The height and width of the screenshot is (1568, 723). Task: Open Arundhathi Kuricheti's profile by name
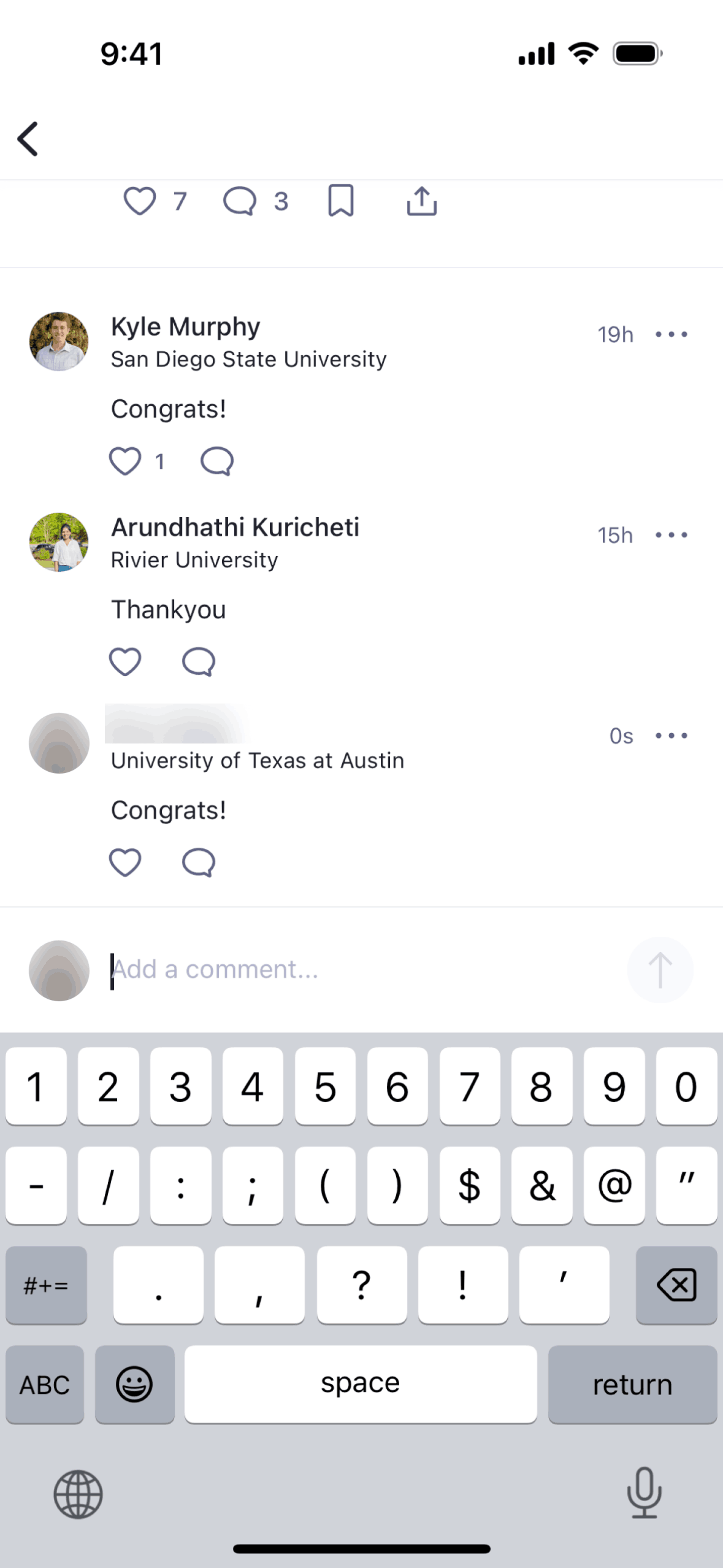click(x=235, y=528)
